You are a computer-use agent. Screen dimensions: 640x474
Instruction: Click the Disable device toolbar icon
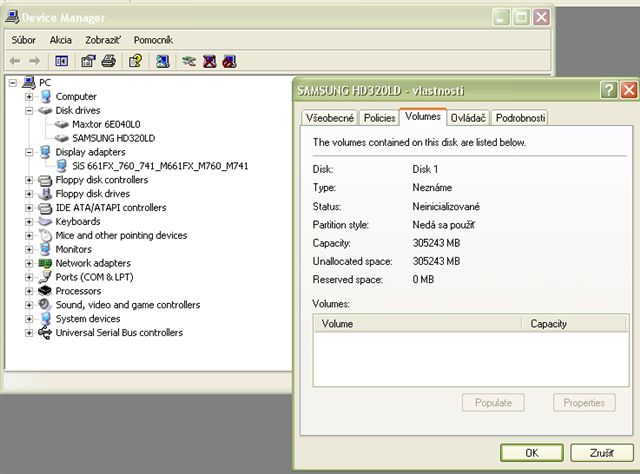tap(229, 61)
